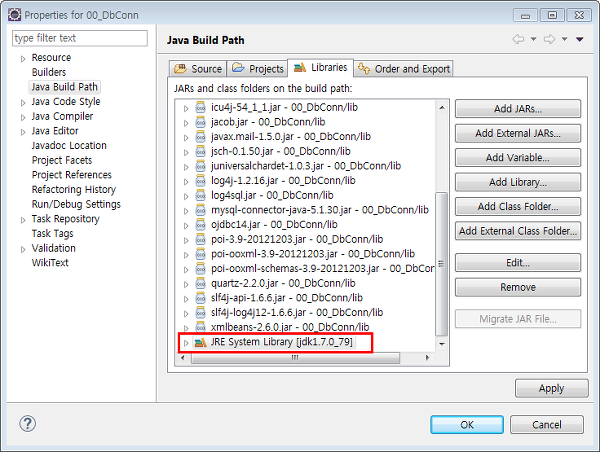Click the Add Variable... button

518,158
